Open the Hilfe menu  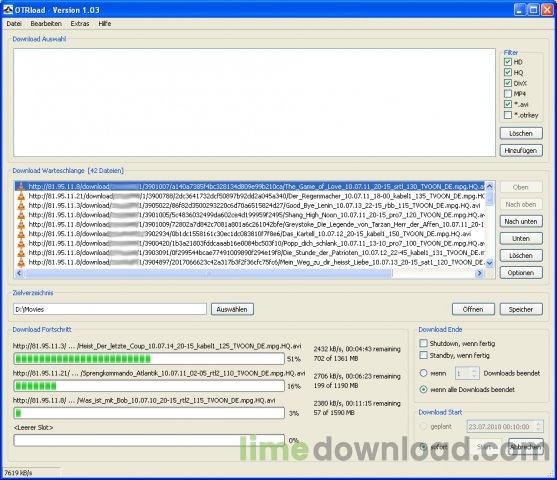105,24
